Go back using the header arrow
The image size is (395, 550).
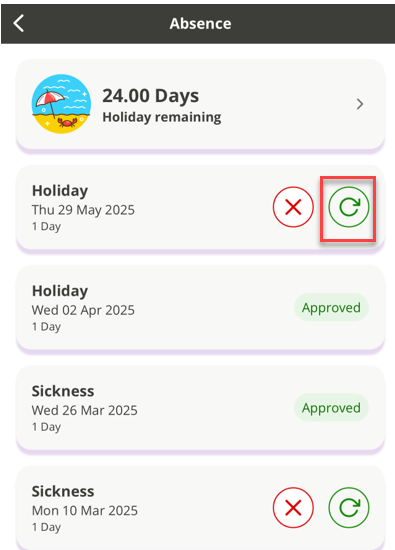click(19, 24)
